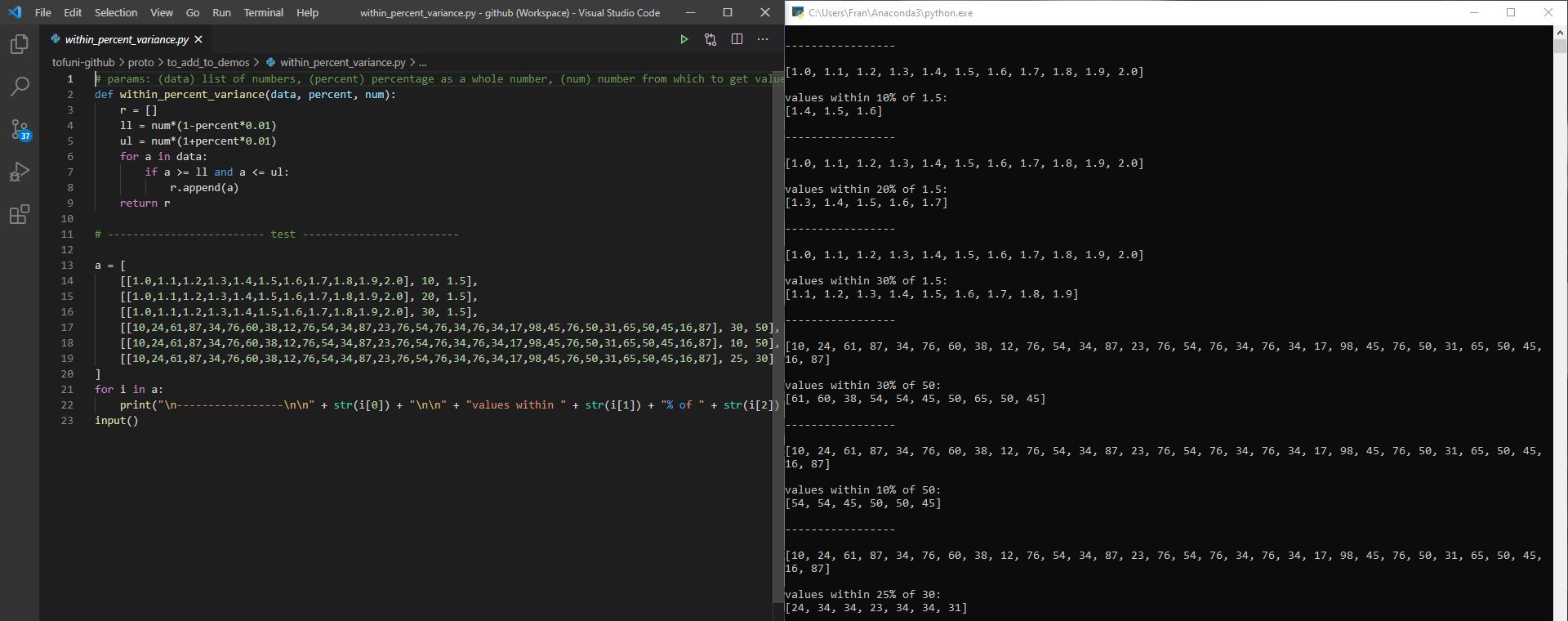Screen dimensions: 1568x621
Task: Open the Go menu
Action: (x=193, y=12)
